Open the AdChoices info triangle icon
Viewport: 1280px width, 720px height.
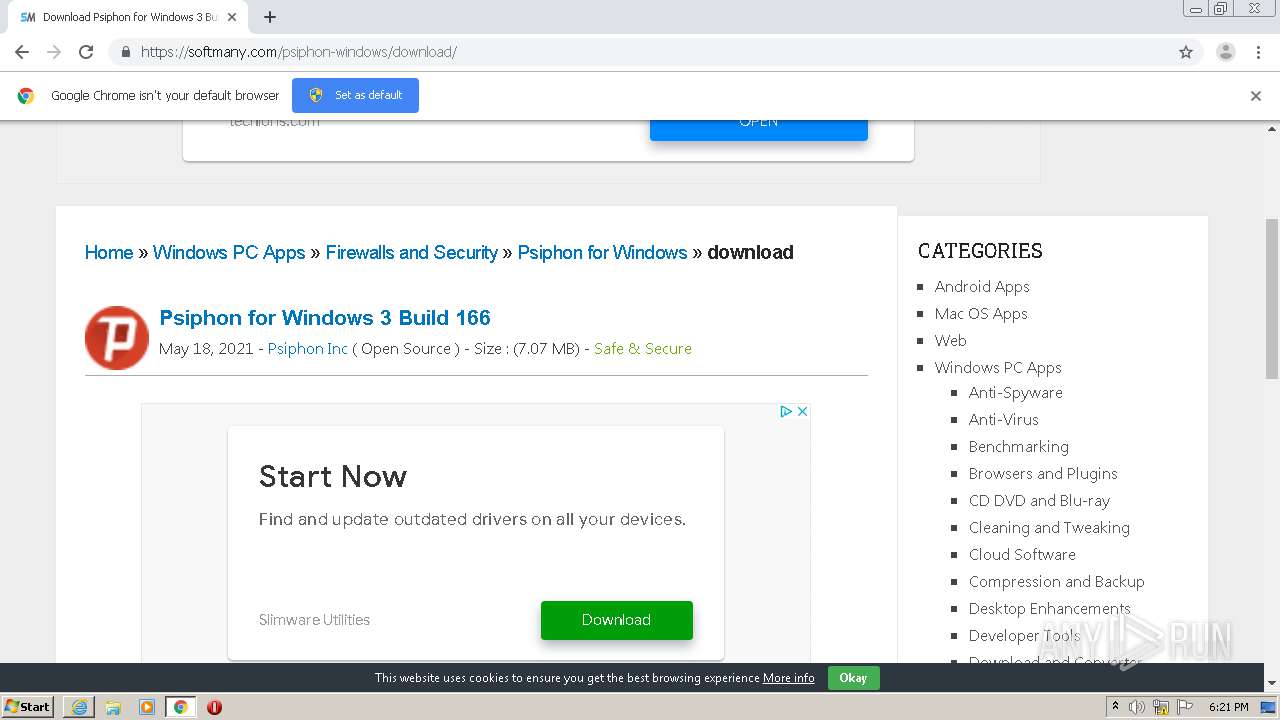click(x=786, y=411)
